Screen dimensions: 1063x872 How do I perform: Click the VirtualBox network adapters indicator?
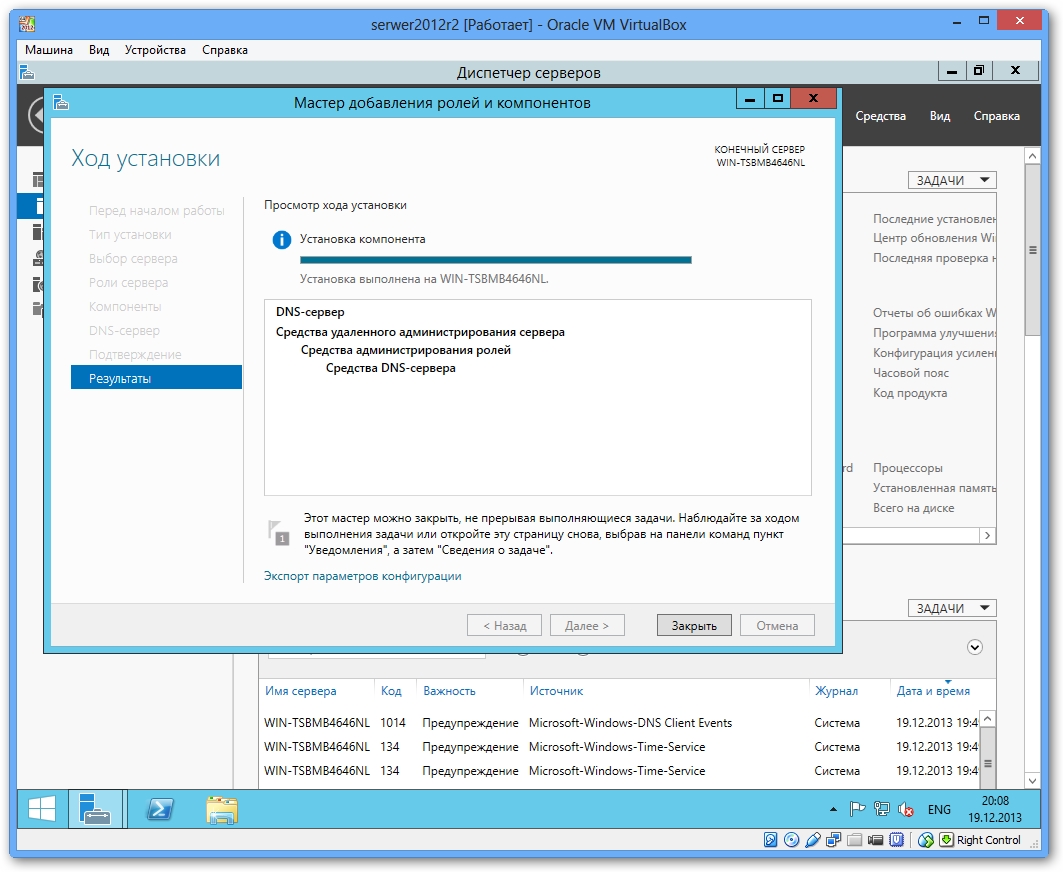pyautogui.click(x=833, y=840)
